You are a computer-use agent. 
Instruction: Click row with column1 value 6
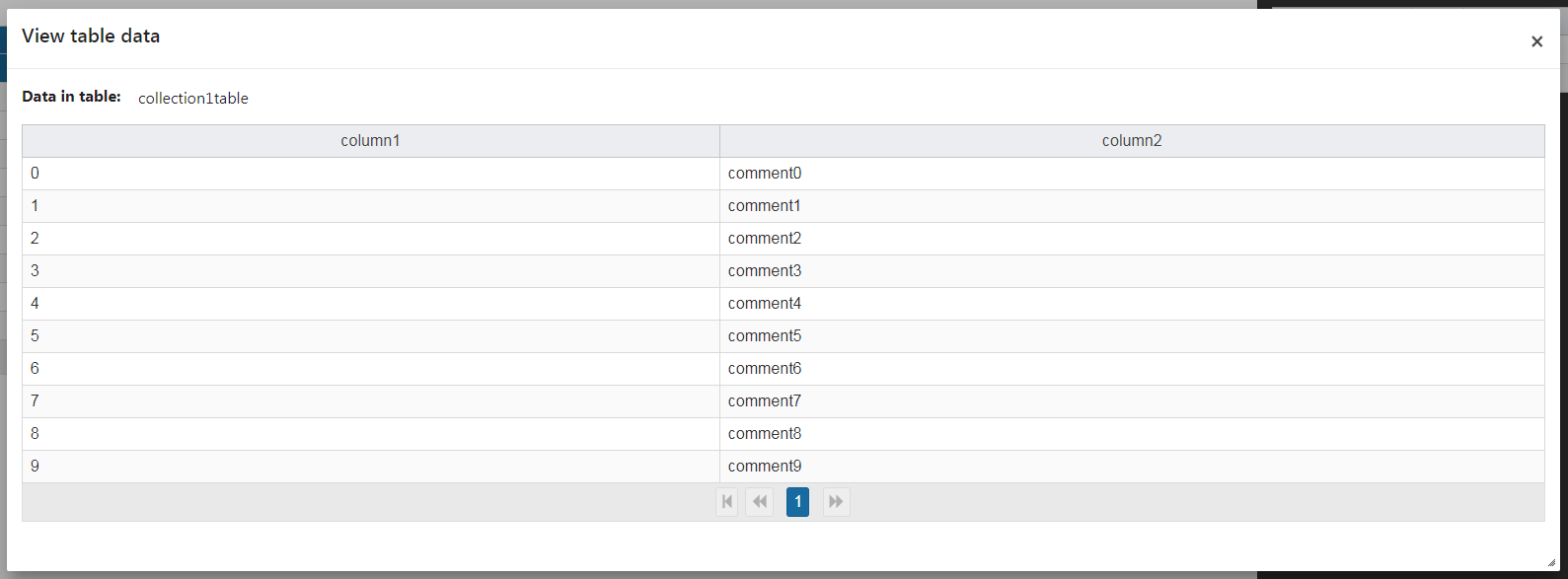click(784, 369)
